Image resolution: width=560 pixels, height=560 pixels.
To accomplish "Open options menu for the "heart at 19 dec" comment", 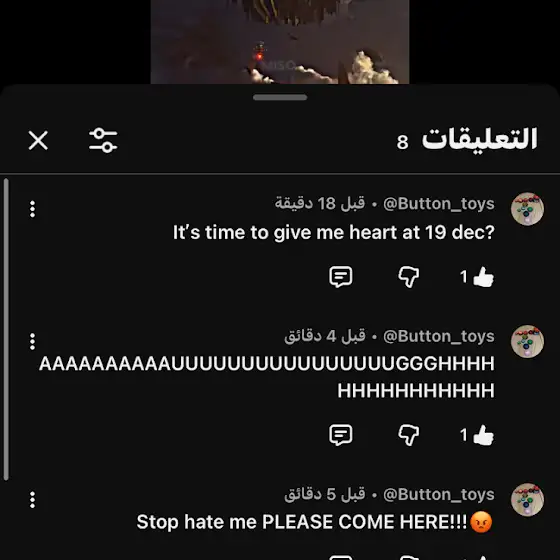I will [x=32, y=209].
